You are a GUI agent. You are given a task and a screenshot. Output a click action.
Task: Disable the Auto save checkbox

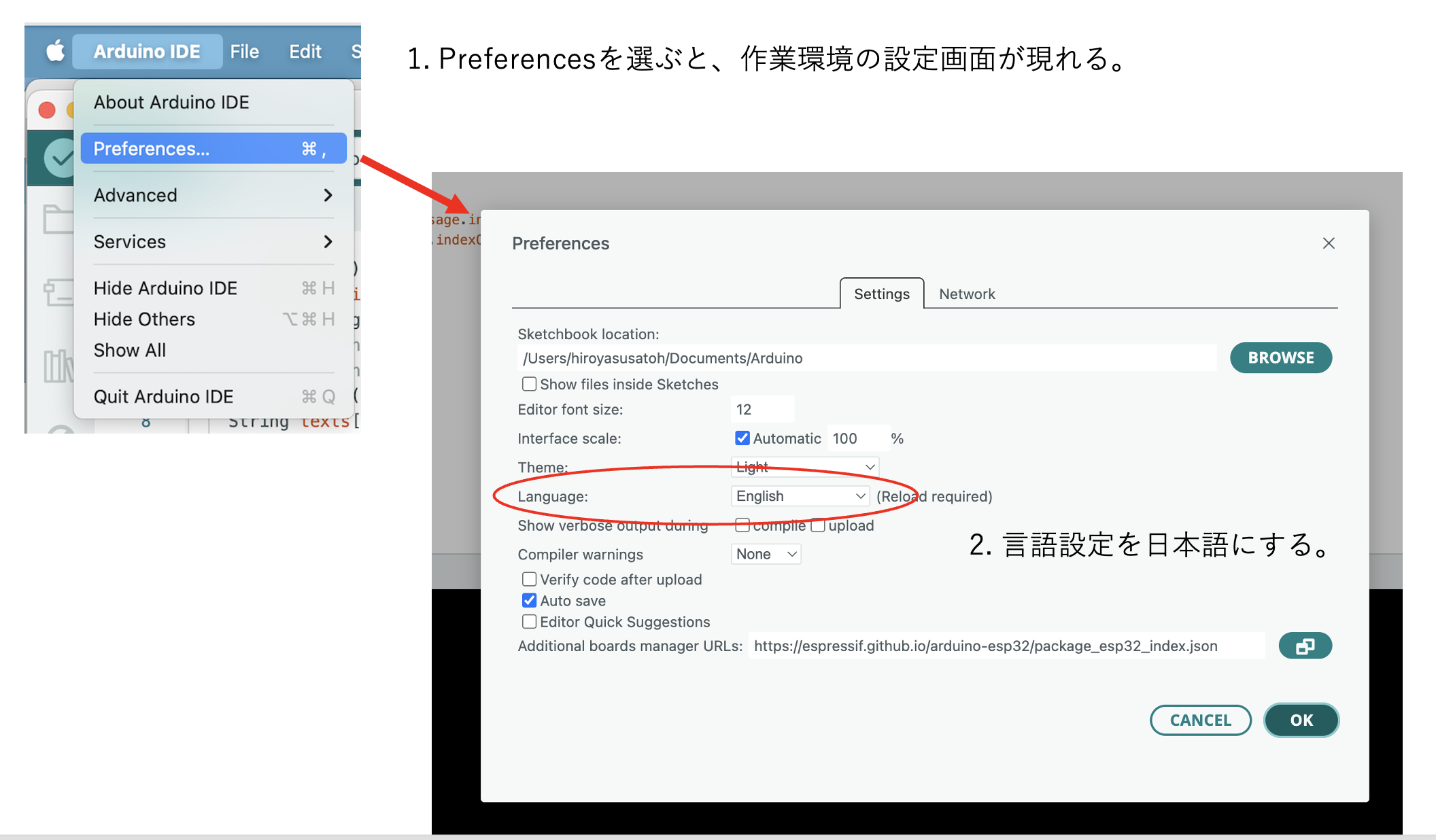pyautogui.click(x=529, y=601)
